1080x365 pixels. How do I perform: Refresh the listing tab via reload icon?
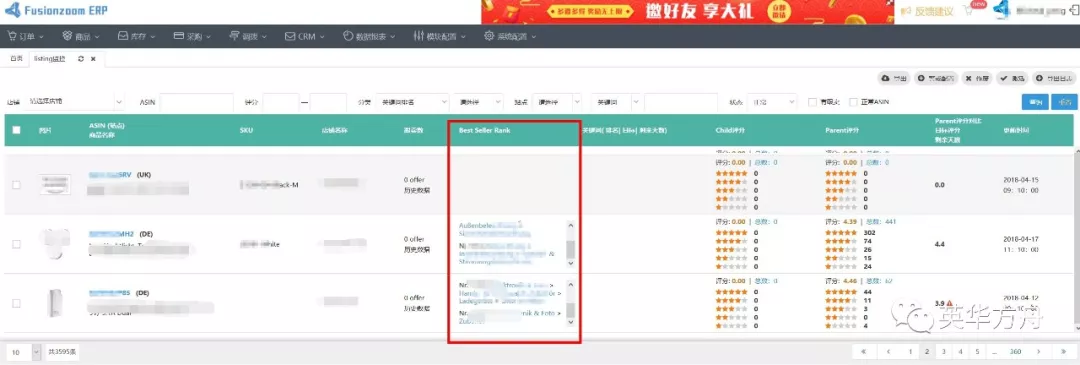81,59
